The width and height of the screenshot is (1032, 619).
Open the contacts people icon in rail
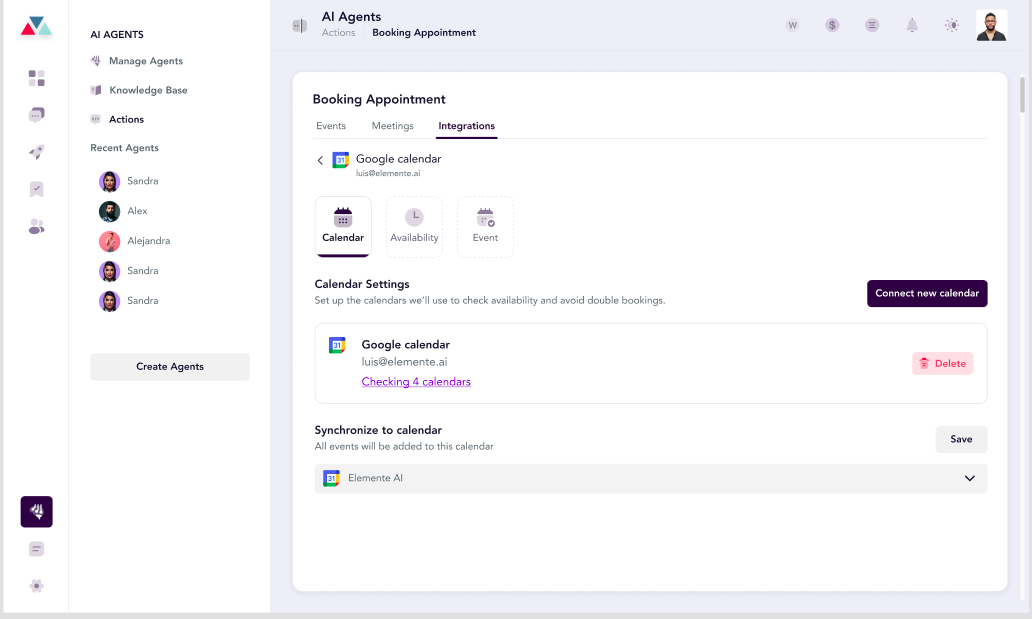(36, 227)
